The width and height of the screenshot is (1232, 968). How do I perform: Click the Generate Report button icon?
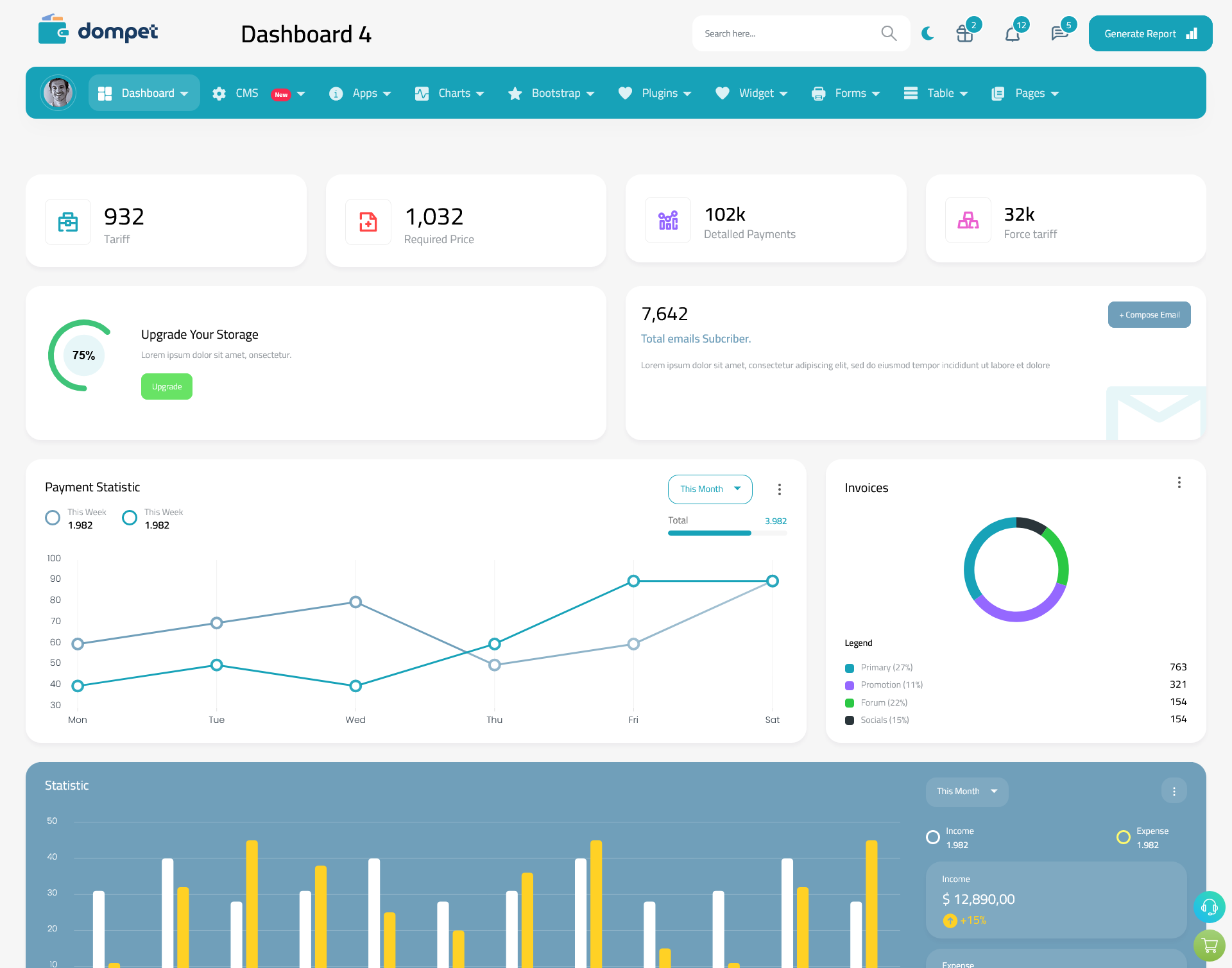[1191, 33]
